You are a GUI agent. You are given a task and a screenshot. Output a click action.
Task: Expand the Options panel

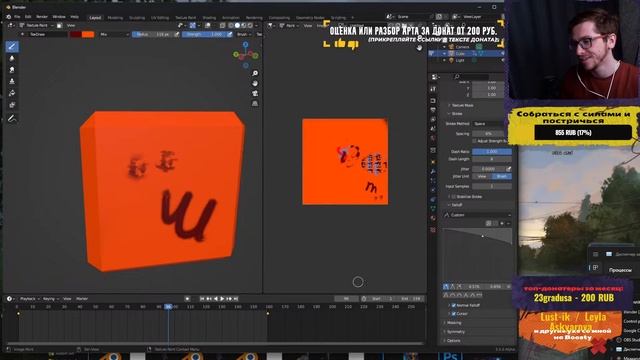click(x=453, y=340)
